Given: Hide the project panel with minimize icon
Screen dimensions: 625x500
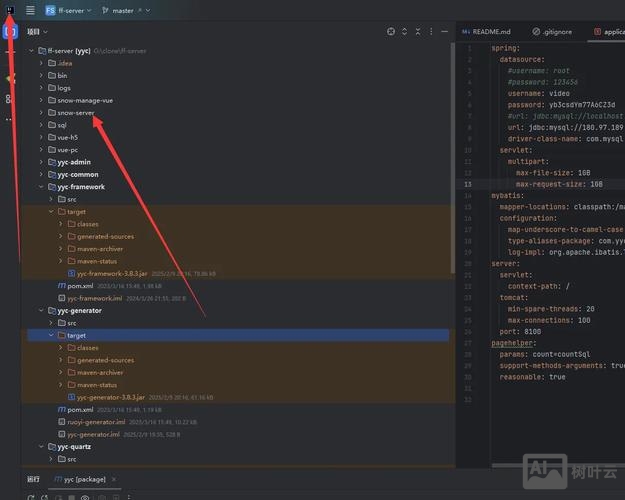Looking at the screenshot, I should tap(446, 32).
